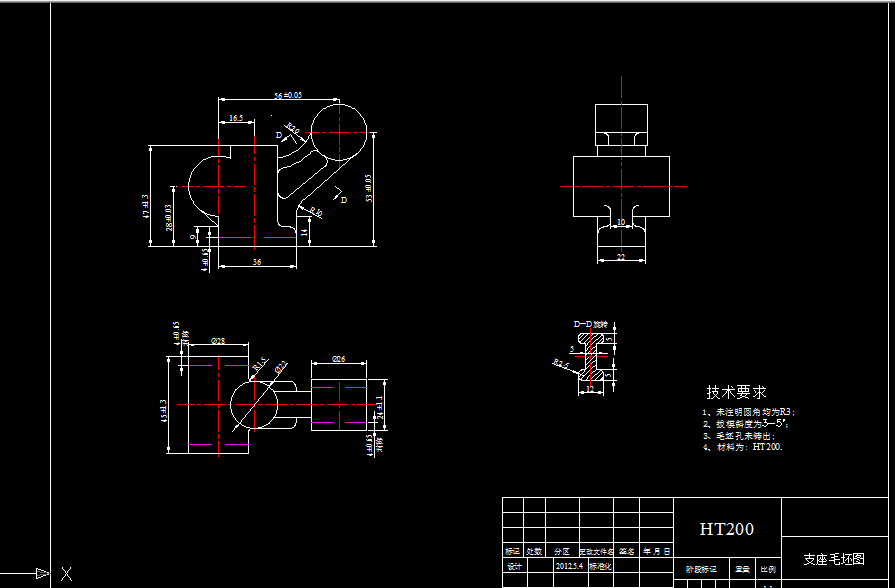Click the 56±0.05 dimension text
This screenshot has height=588, width=895.
(288, 95)
